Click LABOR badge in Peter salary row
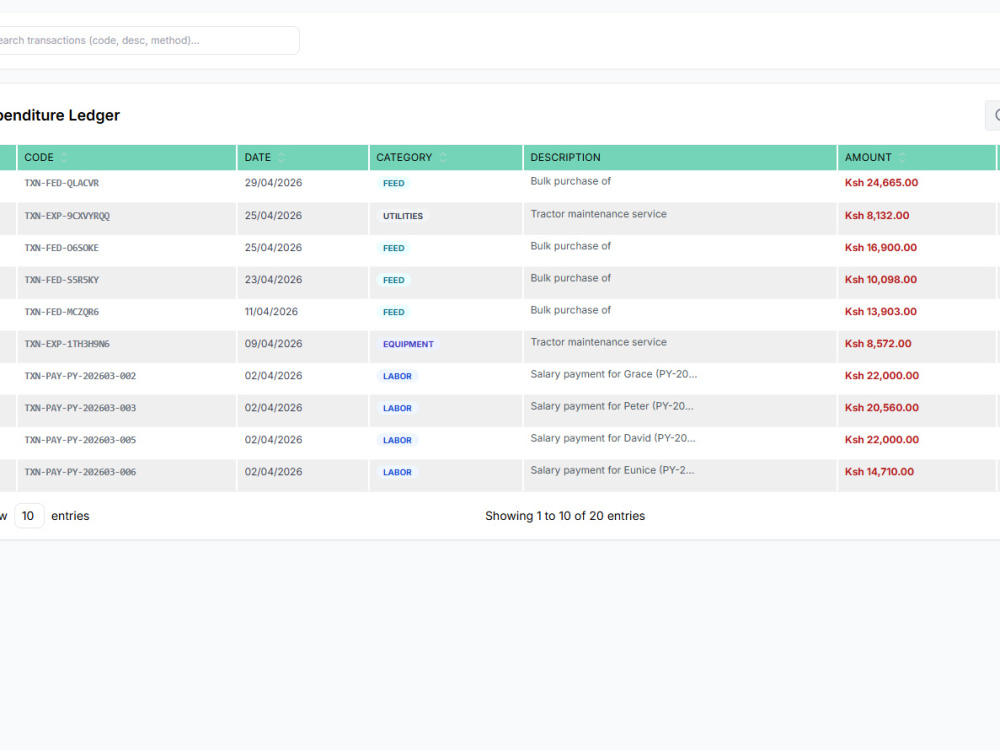This screenshot has height=750, width=1000. point(397,408)
